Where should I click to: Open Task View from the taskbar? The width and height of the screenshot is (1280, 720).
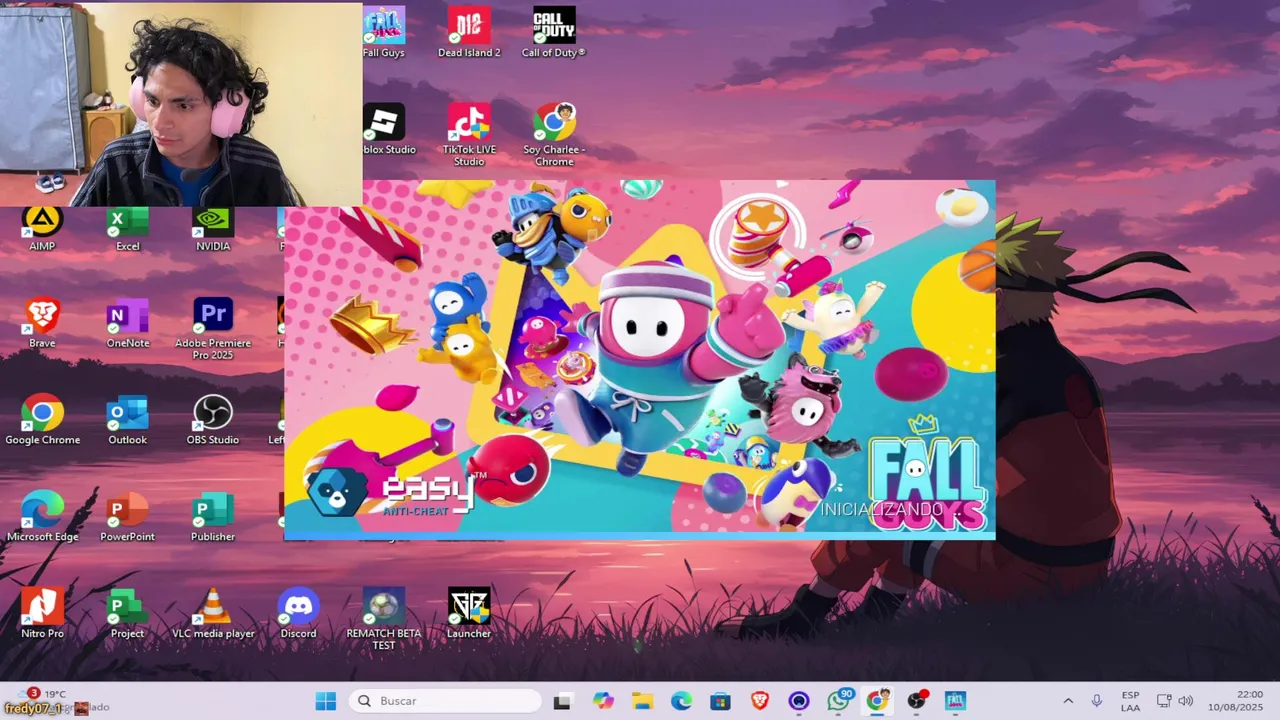point(563,701)
